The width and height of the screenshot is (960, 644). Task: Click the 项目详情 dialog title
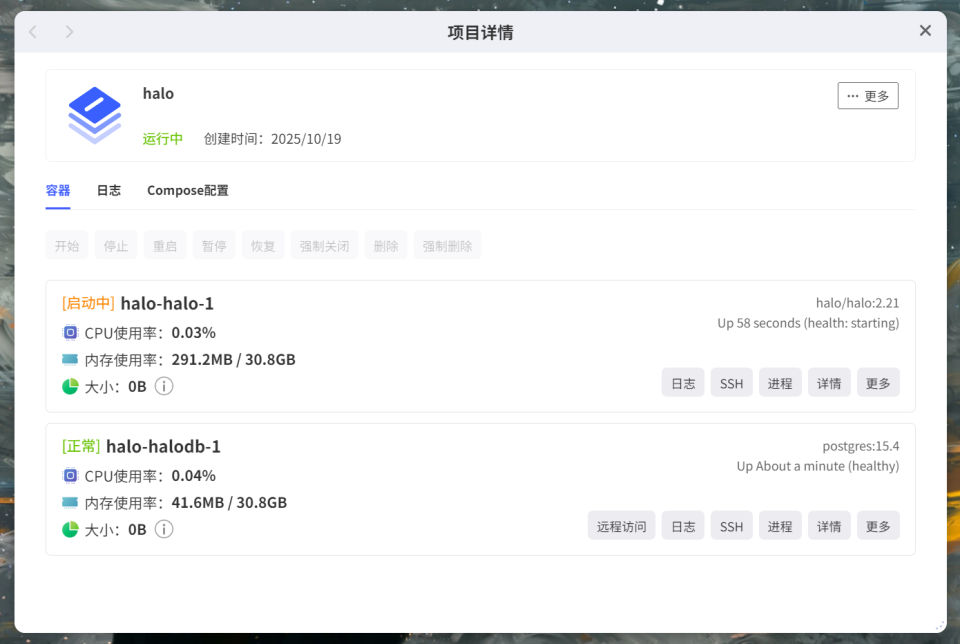click(481, 32)
